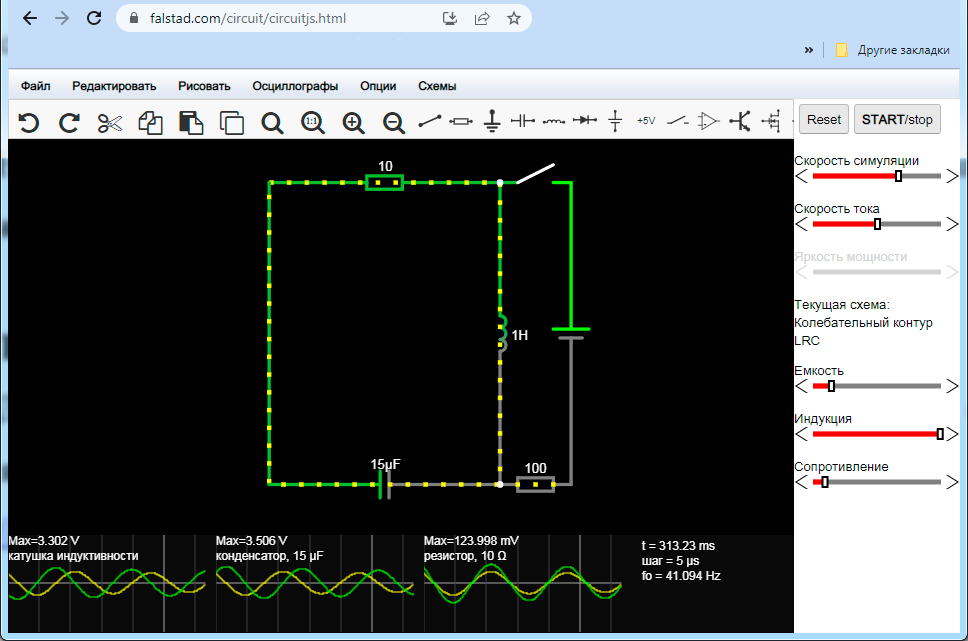
Task: Click the scissors cut icon
Action: [109, 122]
